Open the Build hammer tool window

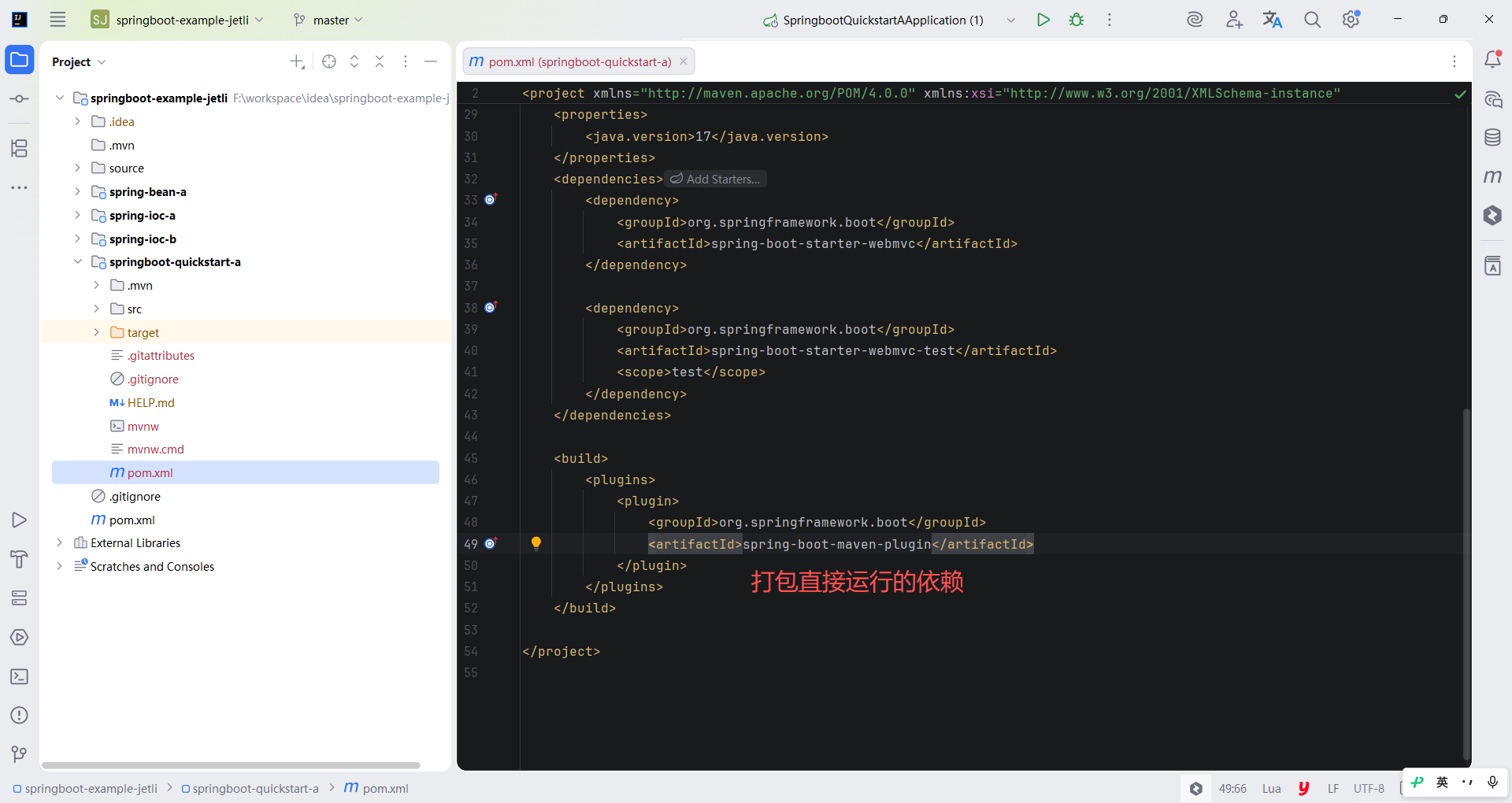point(20,559)
